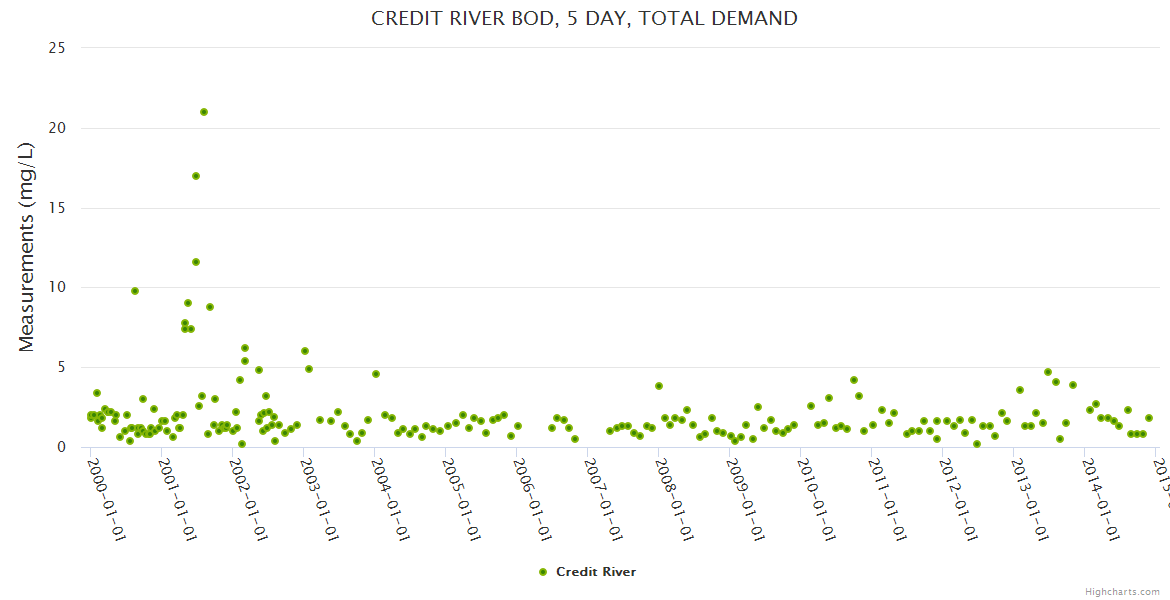Select the data point just below 12 mg/L
1170x600 pixels.
point(196,262)
